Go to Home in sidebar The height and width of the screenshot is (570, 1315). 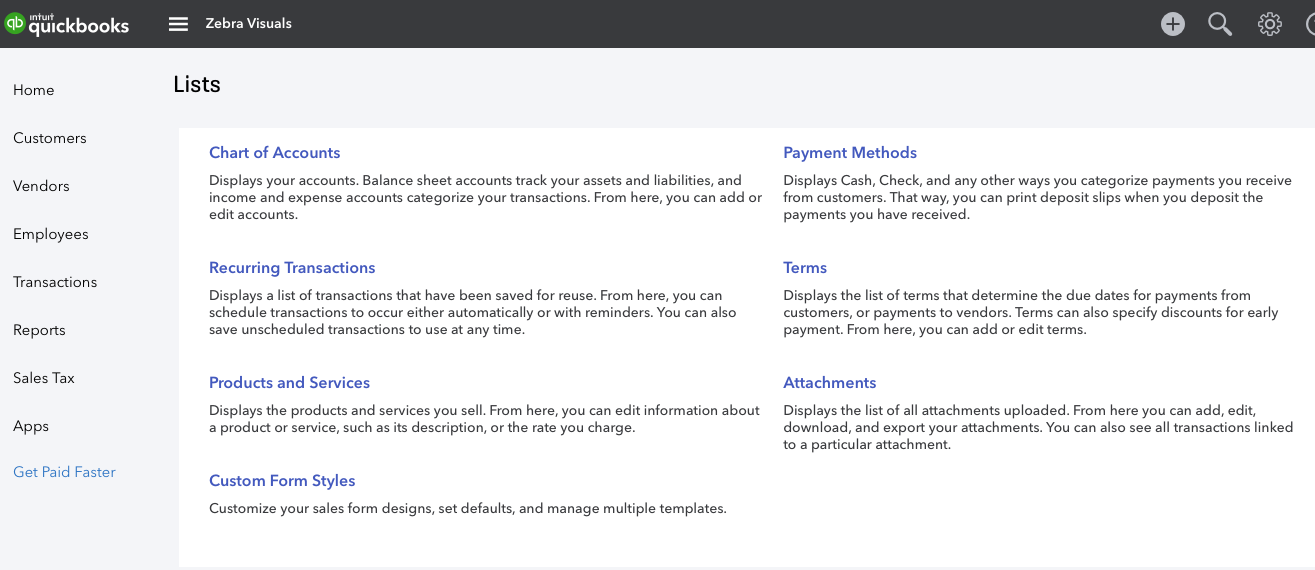[x=34, y=90]
